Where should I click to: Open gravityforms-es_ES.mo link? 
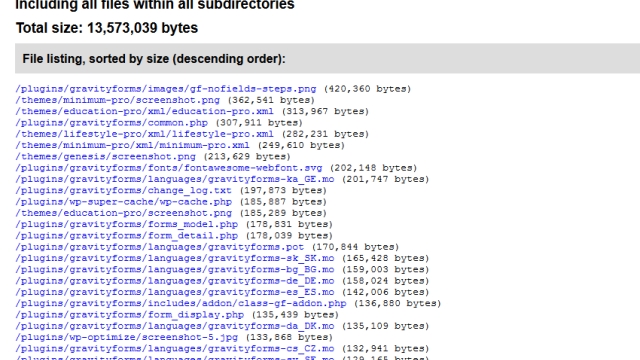tap(175, 292)
